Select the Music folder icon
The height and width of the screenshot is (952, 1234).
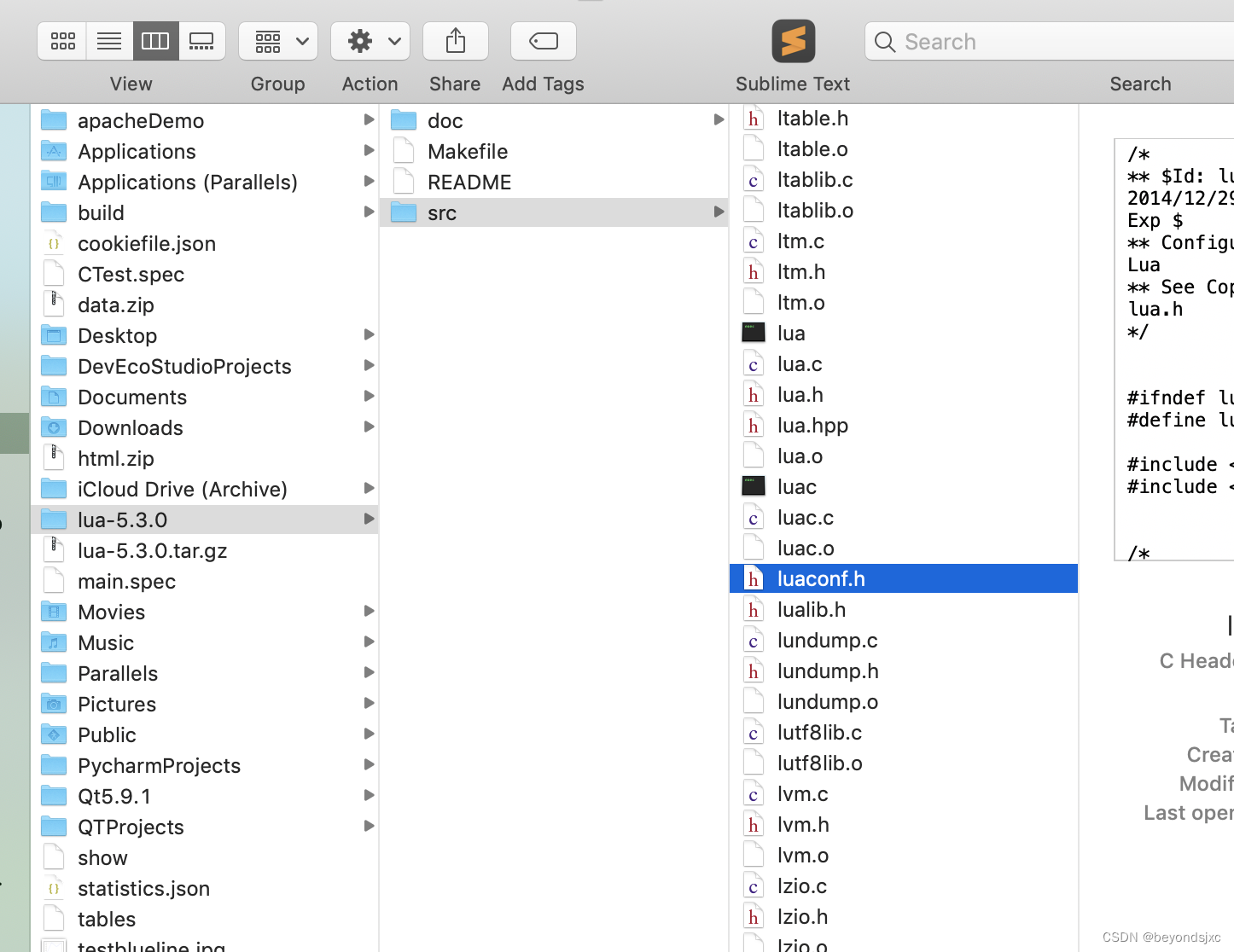point(54,642)
